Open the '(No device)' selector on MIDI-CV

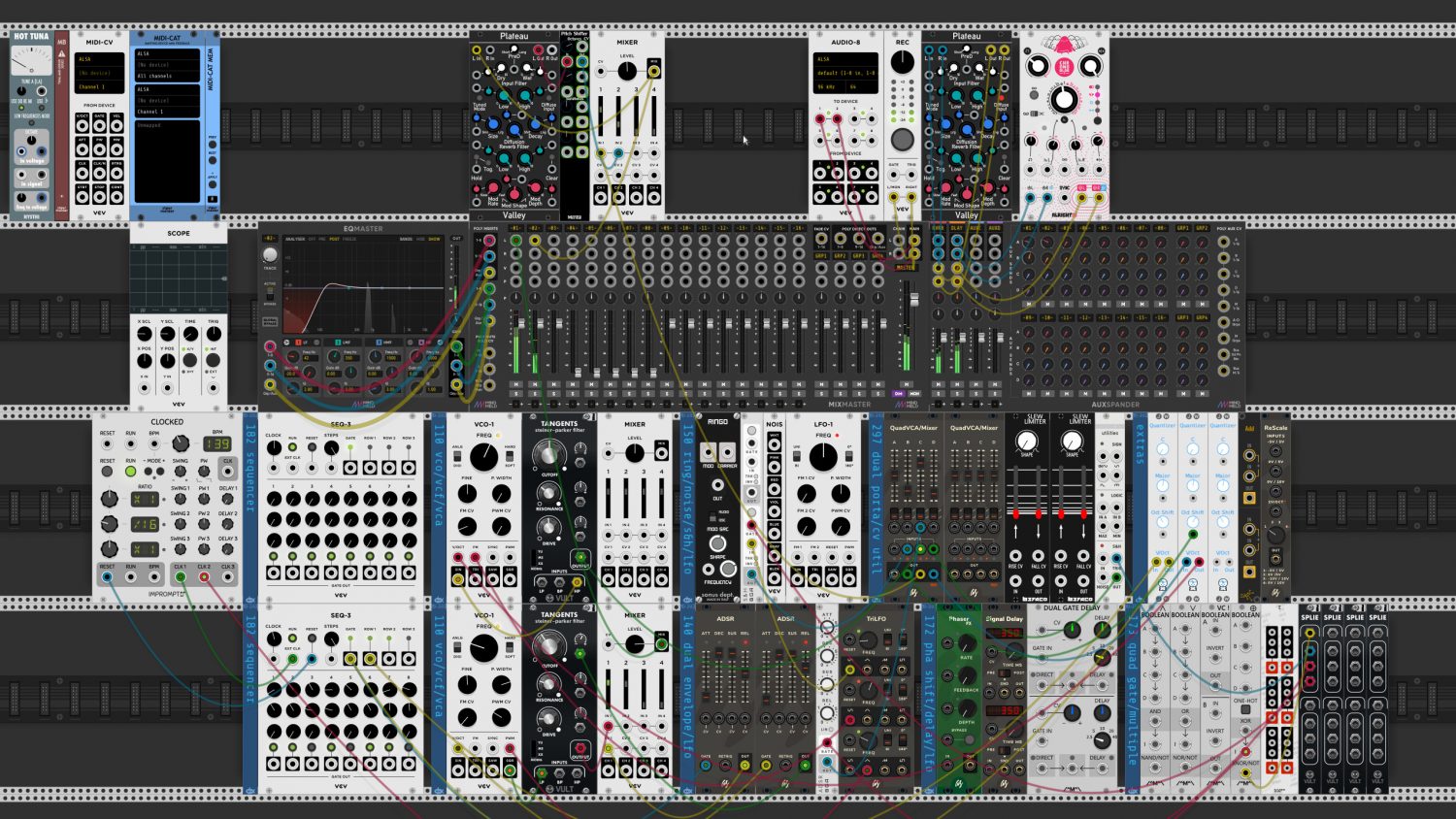click(x=99, y=73)
